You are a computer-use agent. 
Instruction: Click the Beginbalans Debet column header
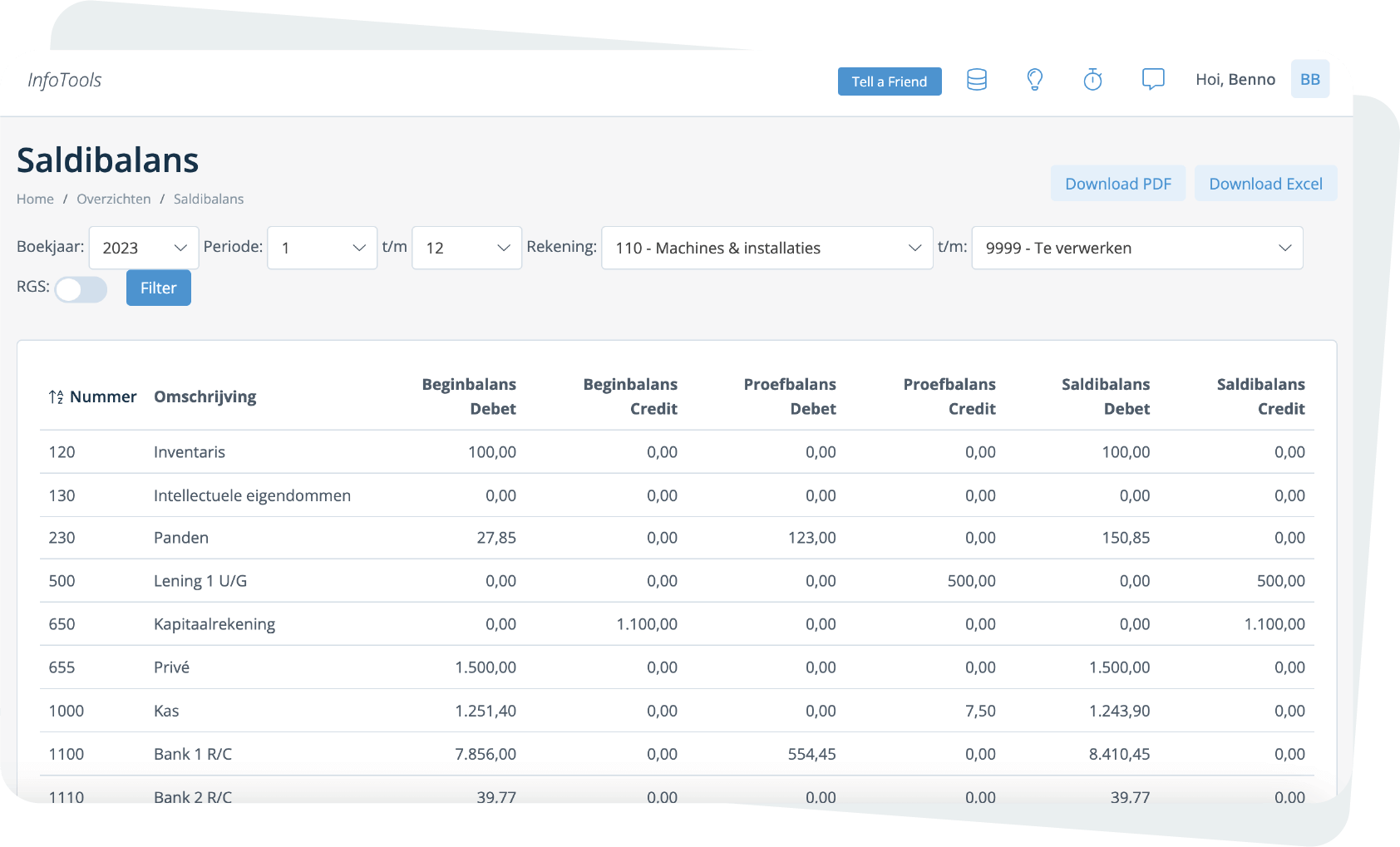[x=469, y=396]
